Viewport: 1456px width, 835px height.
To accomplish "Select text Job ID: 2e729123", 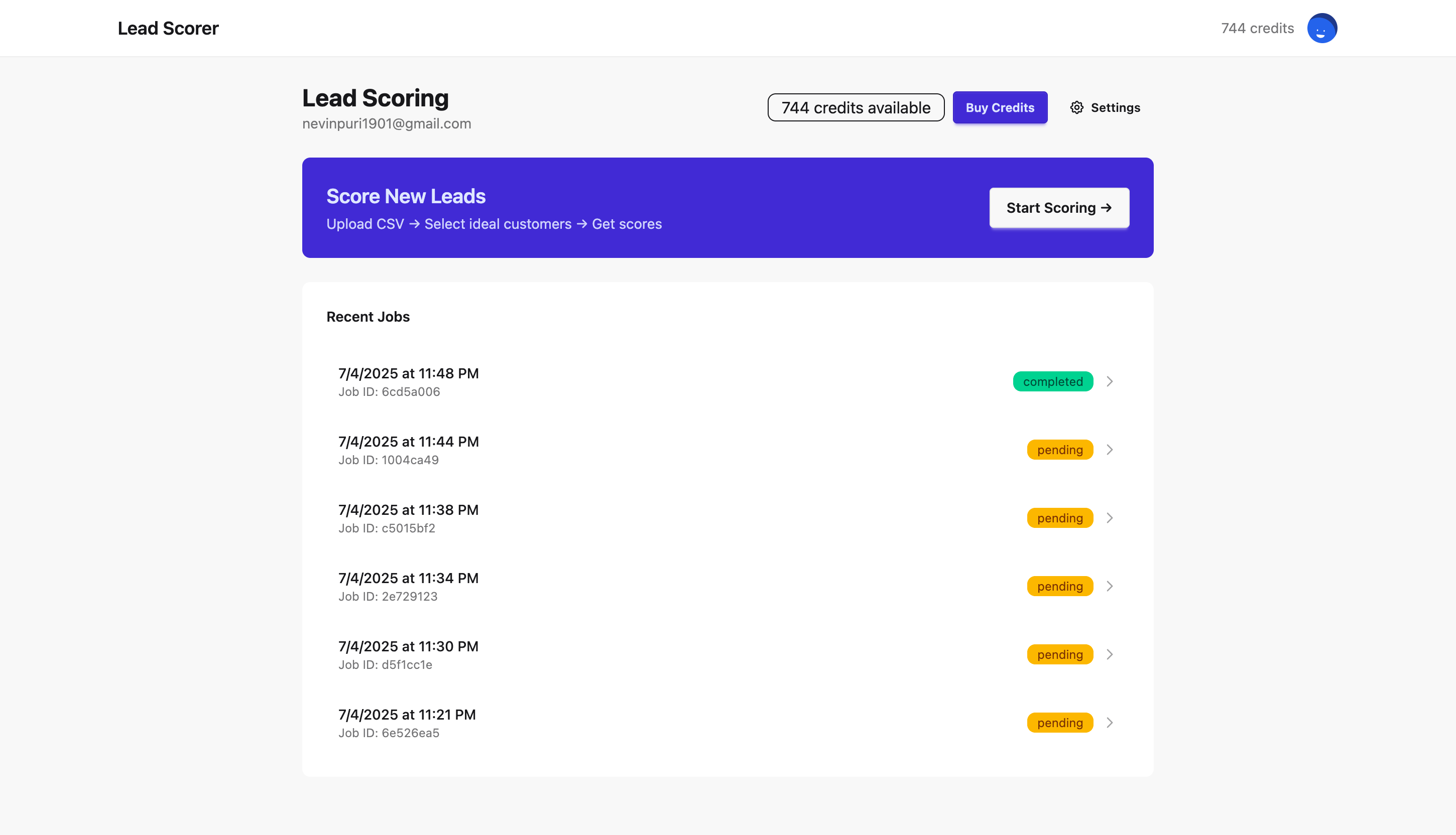I will 388,597.
